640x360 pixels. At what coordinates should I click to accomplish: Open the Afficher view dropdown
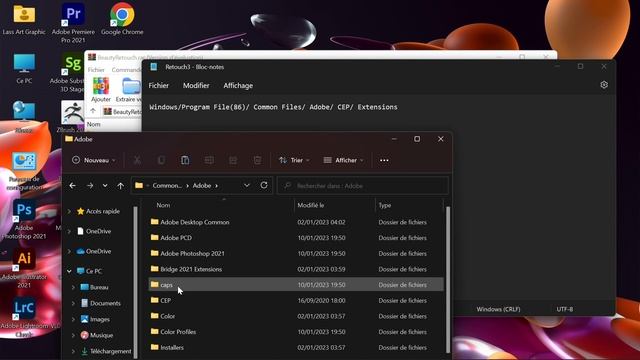[x=343, y=160]
